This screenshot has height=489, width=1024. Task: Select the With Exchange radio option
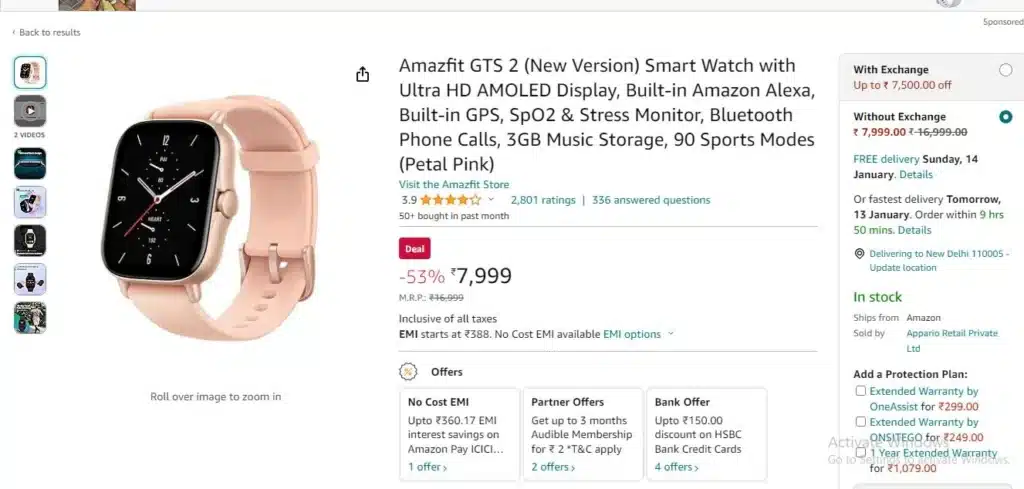(1006, 70)
